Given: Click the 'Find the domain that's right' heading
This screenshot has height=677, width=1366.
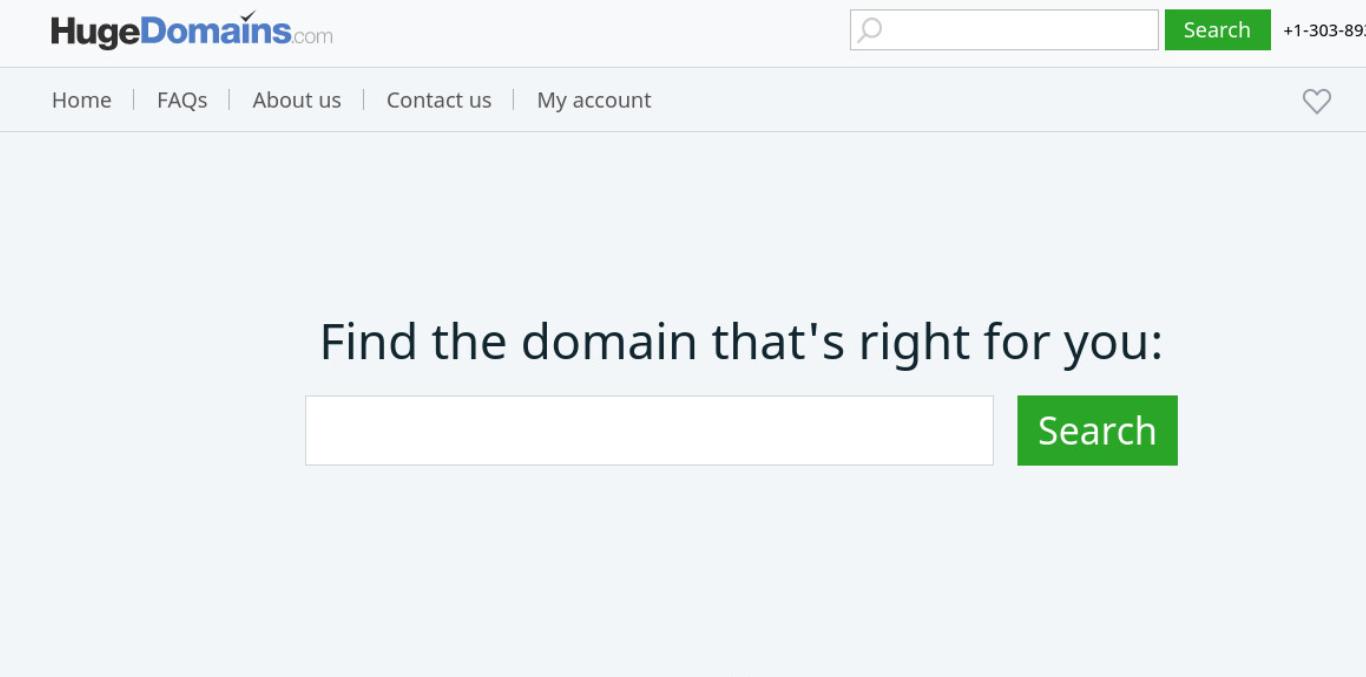Looking at the screenshot, I should pyautogui.click(x=741, y=342).
